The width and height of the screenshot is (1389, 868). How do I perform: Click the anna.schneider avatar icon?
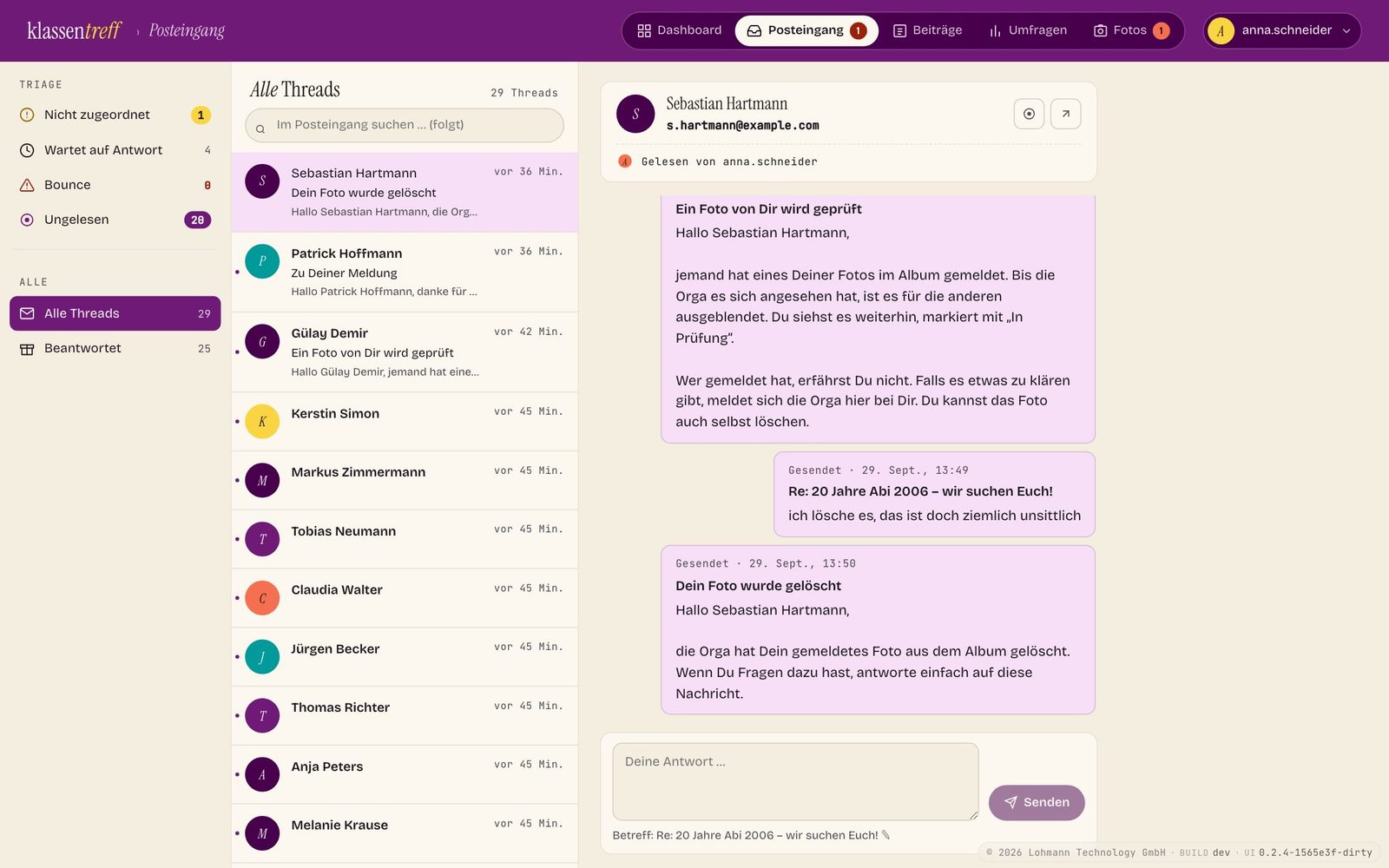(1221, 30)
